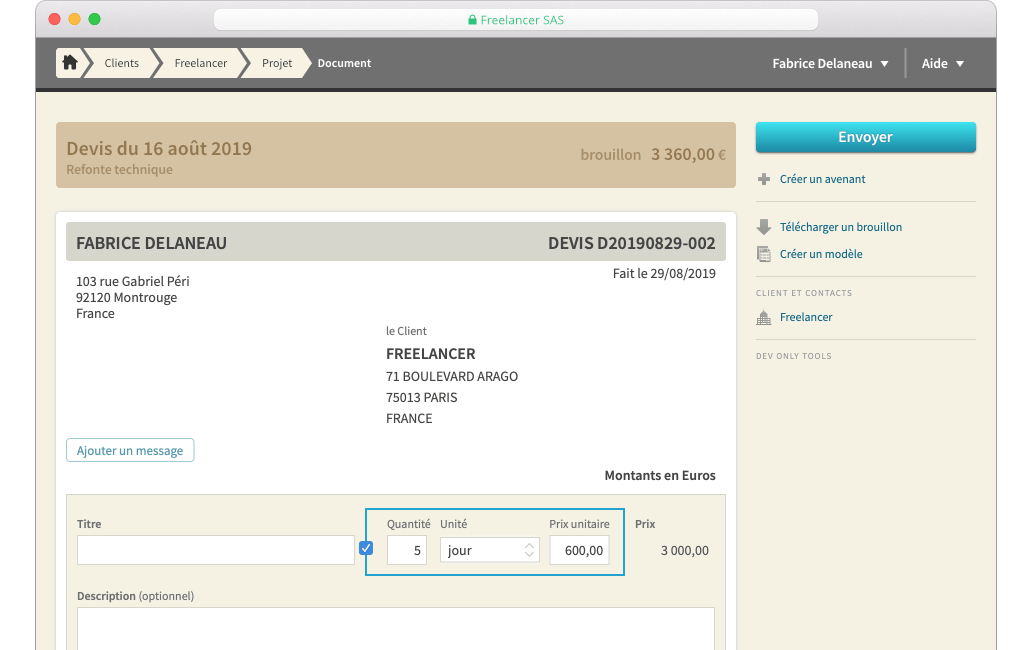Screen dimensions: 1032x650
Task: Click the text 92120 Montrouge
Action: coord(126,297)
